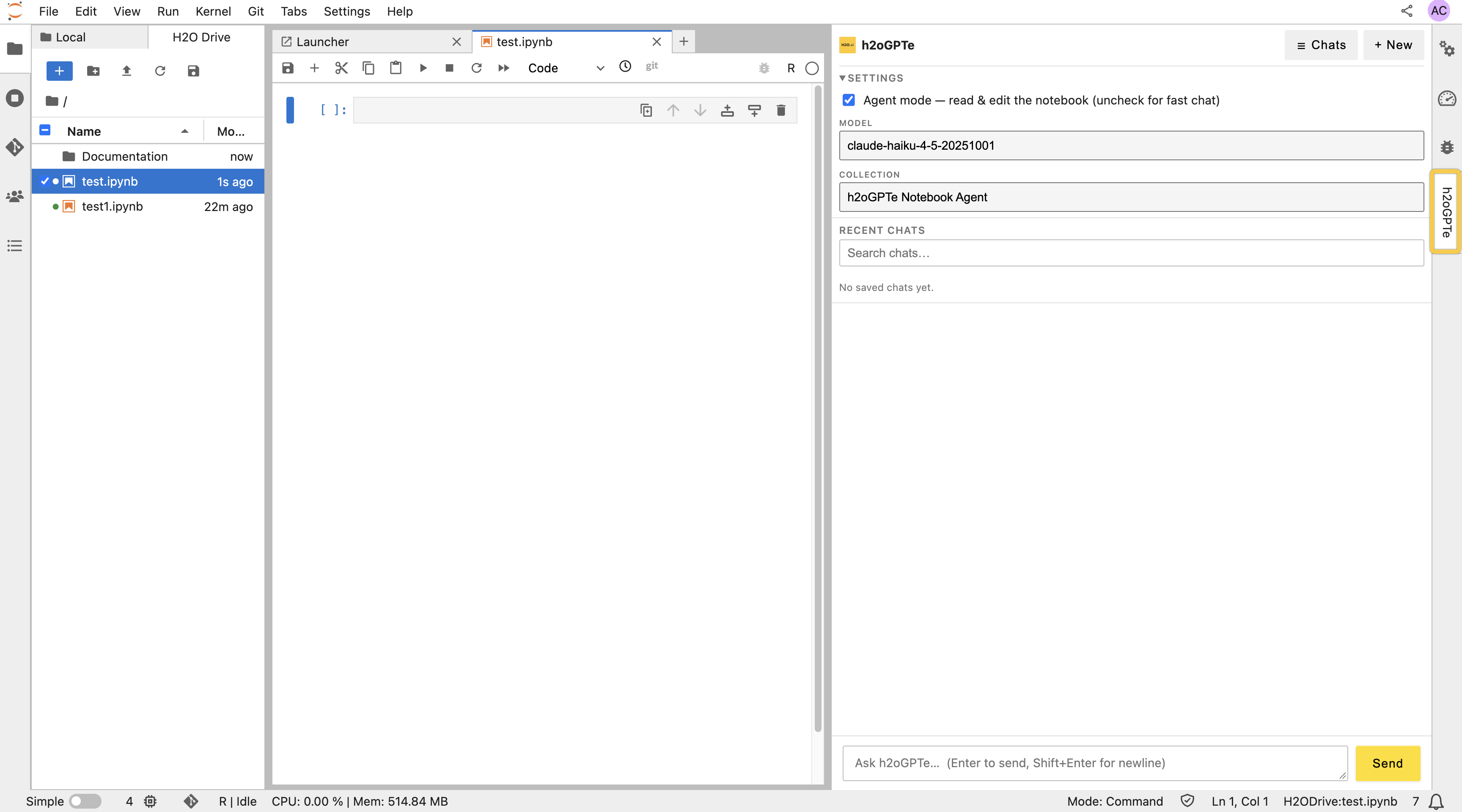This screenshot has width=1462, height=812.
Task: Start a new chat with + New
Action: click(x=1393, y=45)
